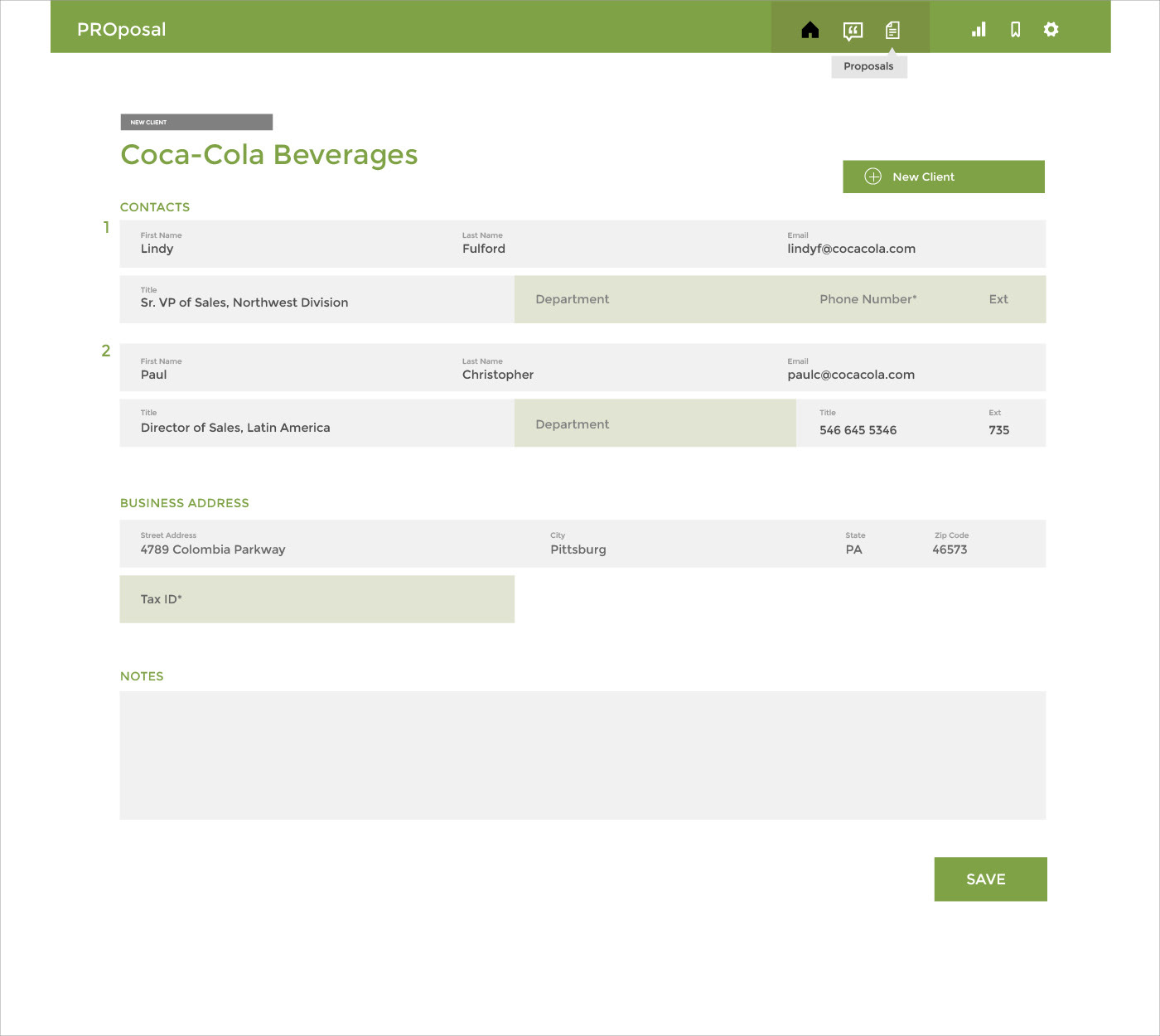Screen dimensions: 1160x1036
Task: Open the quotes speech-bubble icon
Action: coord(853,31)
